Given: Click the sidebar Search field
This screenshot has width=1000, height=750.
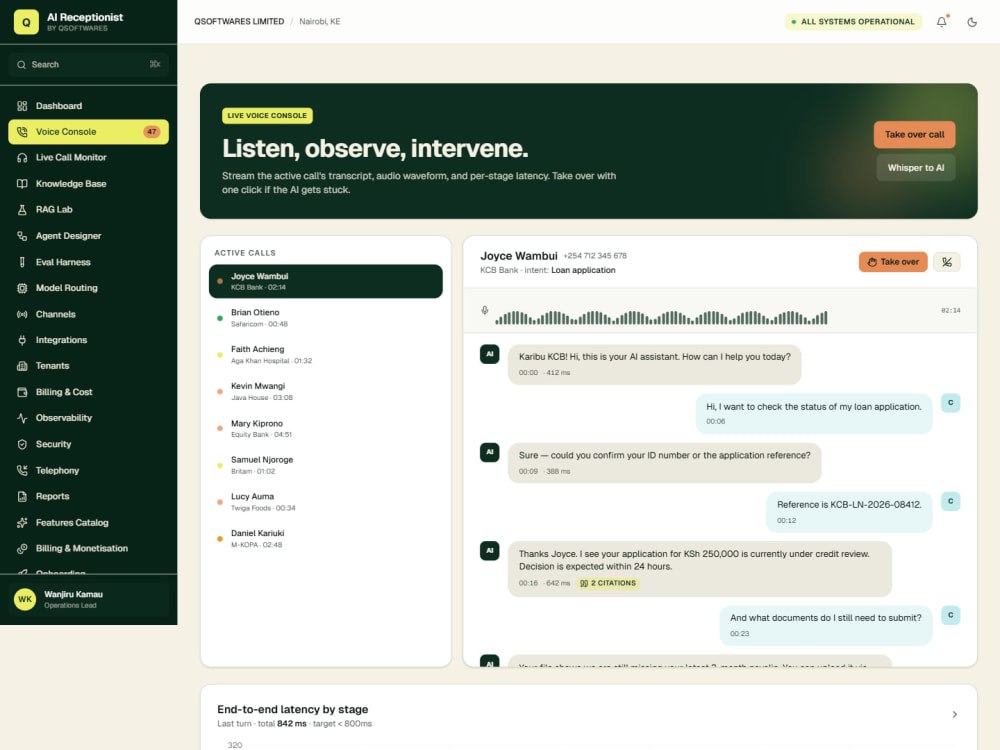Looking at the screenshot, I should point(89,64).
